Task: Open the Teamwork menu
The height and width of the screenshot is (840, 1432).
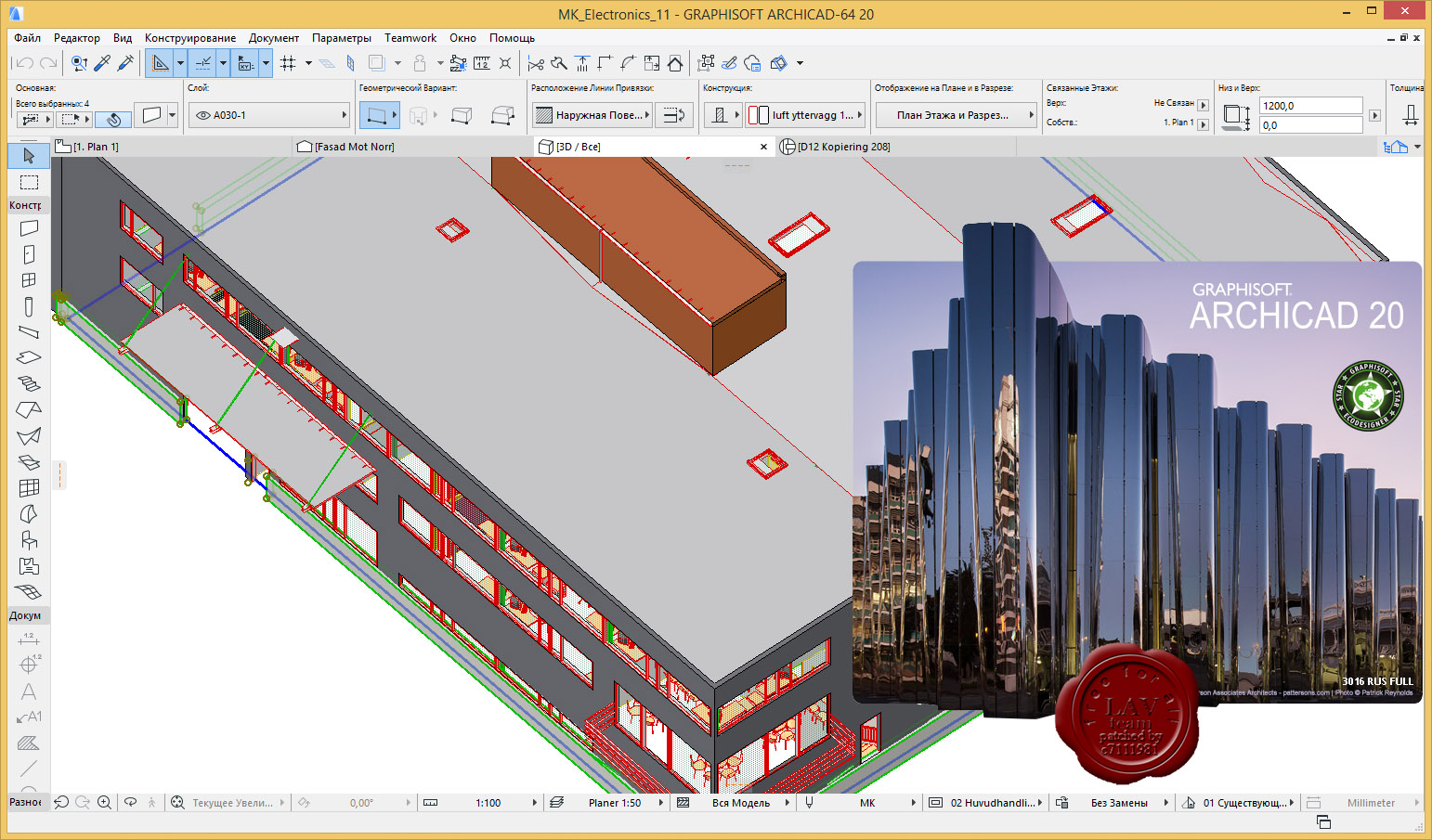Action: point(410,38)
